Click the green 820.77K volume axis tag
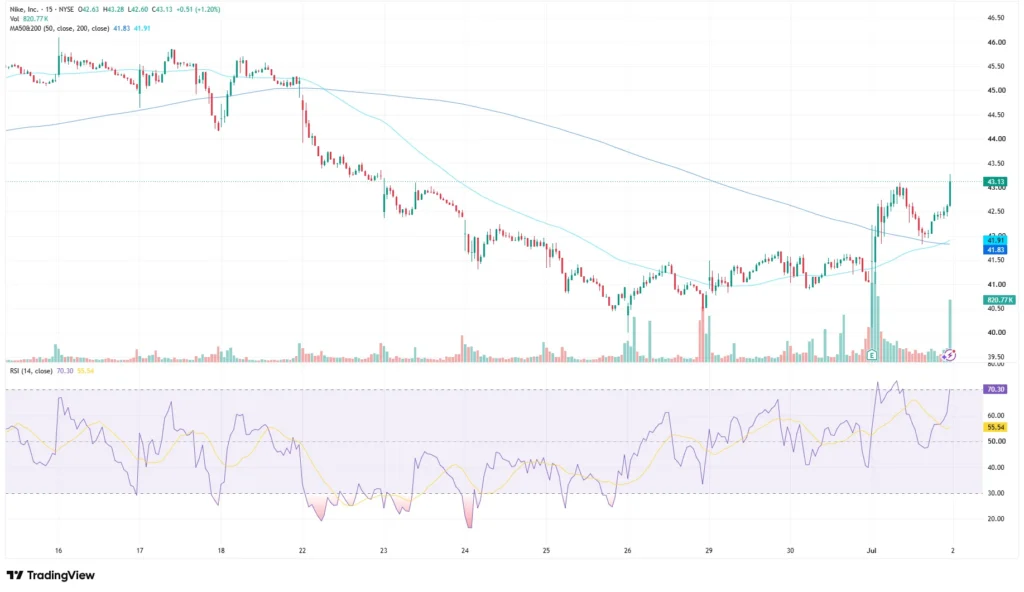 click(x=1000, y=300)
